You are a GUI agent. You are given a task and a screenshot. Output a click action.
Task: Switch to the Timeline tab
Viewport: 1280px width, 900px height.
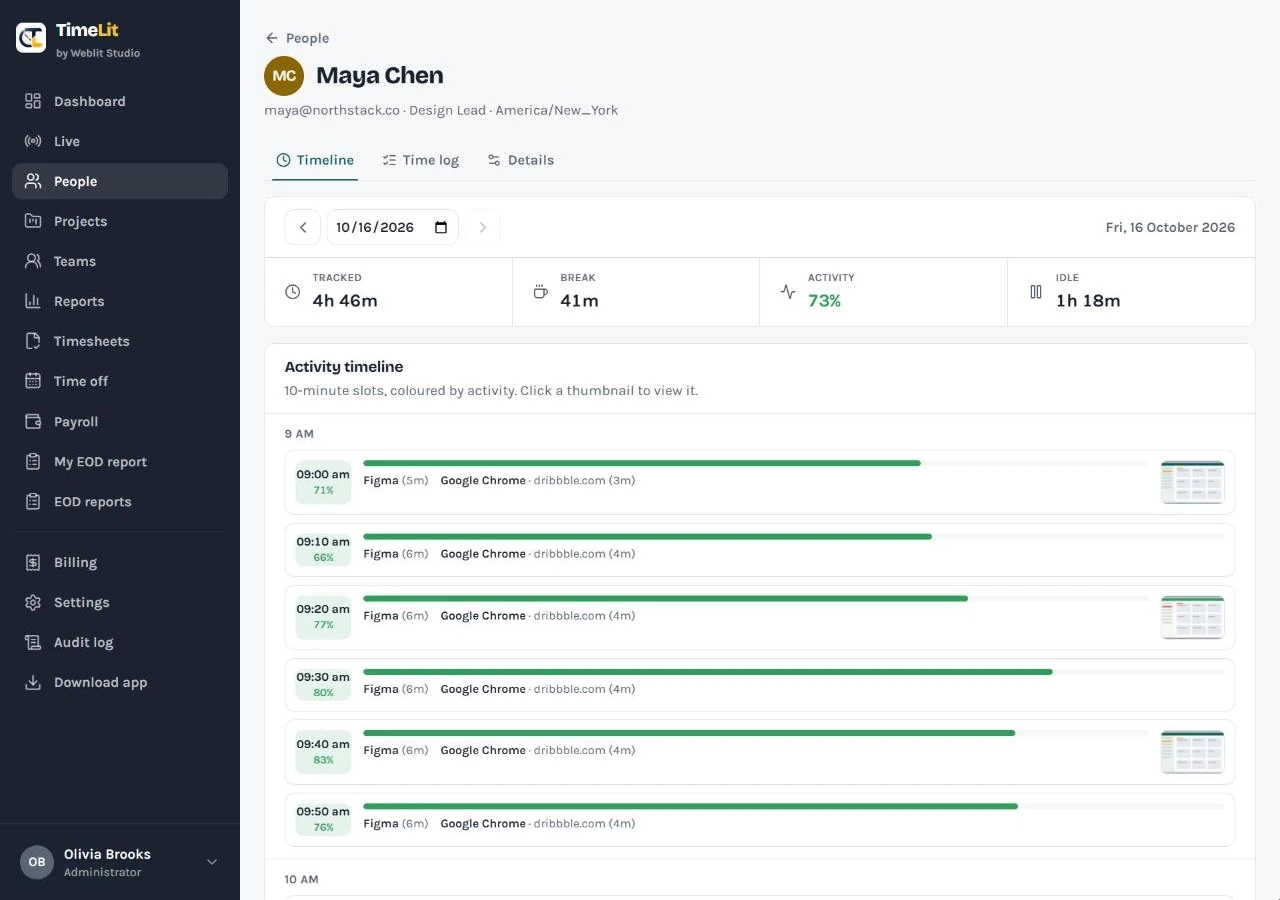[315, 160]
